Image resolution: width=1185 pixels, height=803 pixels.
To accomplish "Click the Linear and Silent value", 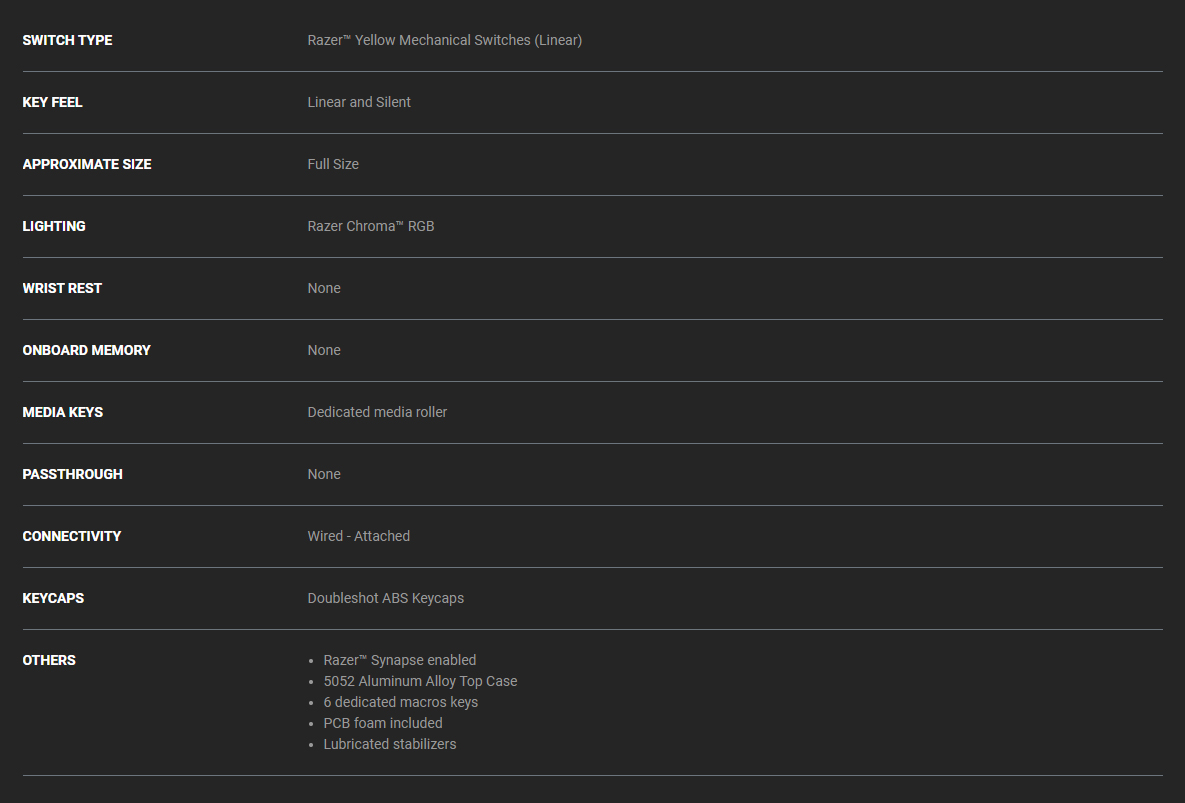I will [359, 102].
